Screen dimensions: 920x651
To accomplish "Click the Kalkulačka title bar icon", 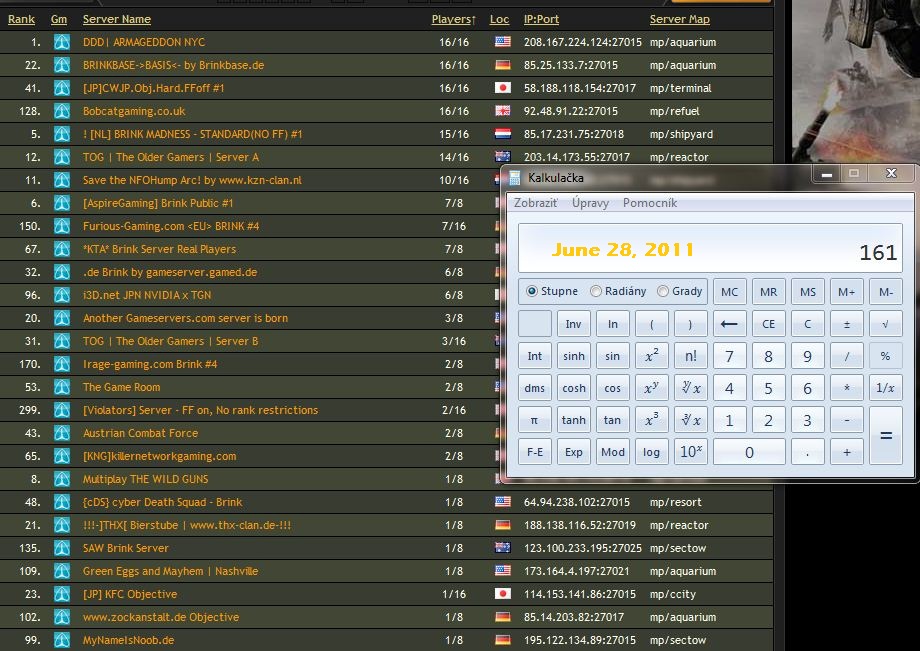I will coord(515,177).
